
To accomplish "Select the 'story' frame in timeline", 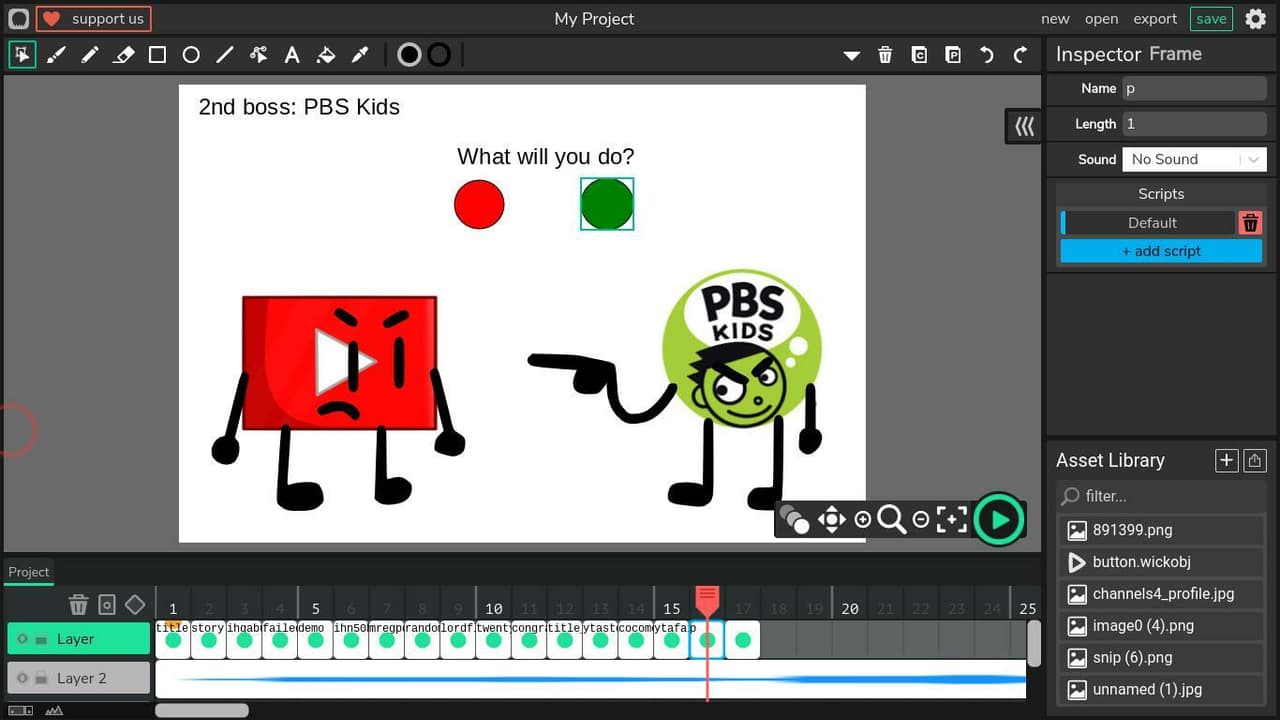I will [208, 639].
